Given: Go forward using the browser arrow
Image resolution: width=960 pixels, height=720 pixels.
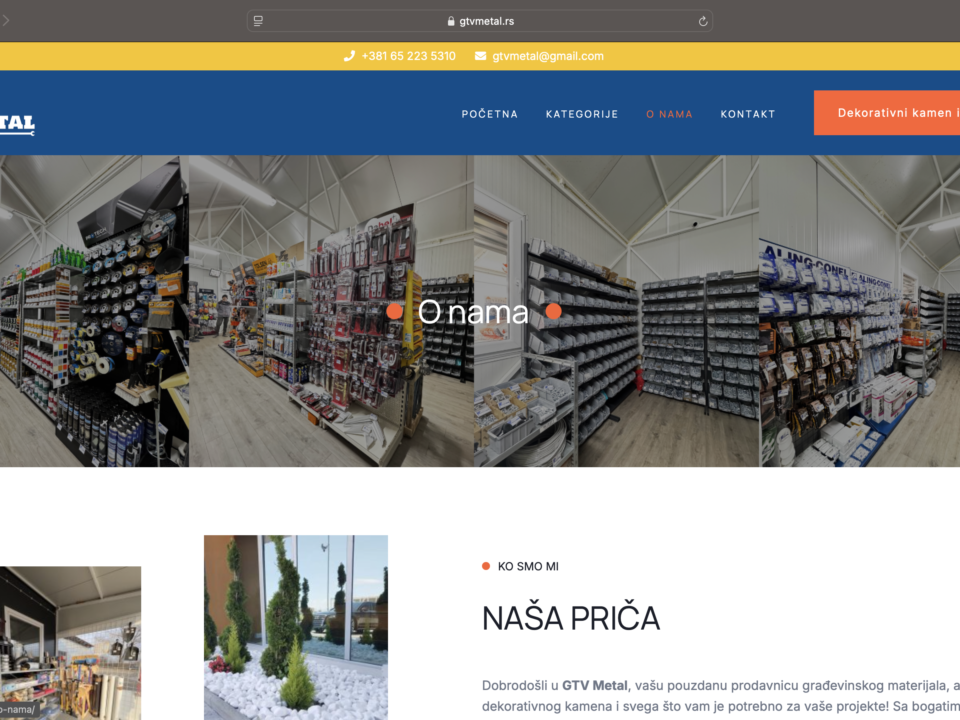Looking at the screenshot, I should pos(6,20).
